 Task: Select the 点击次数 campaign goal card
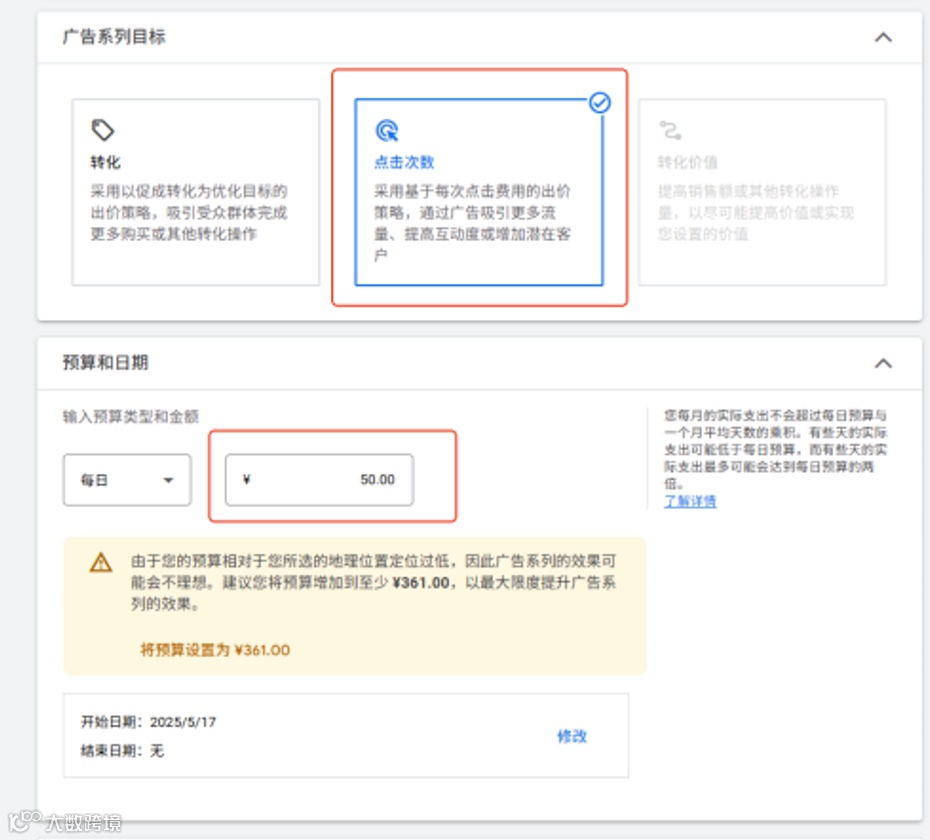[479, 192]
